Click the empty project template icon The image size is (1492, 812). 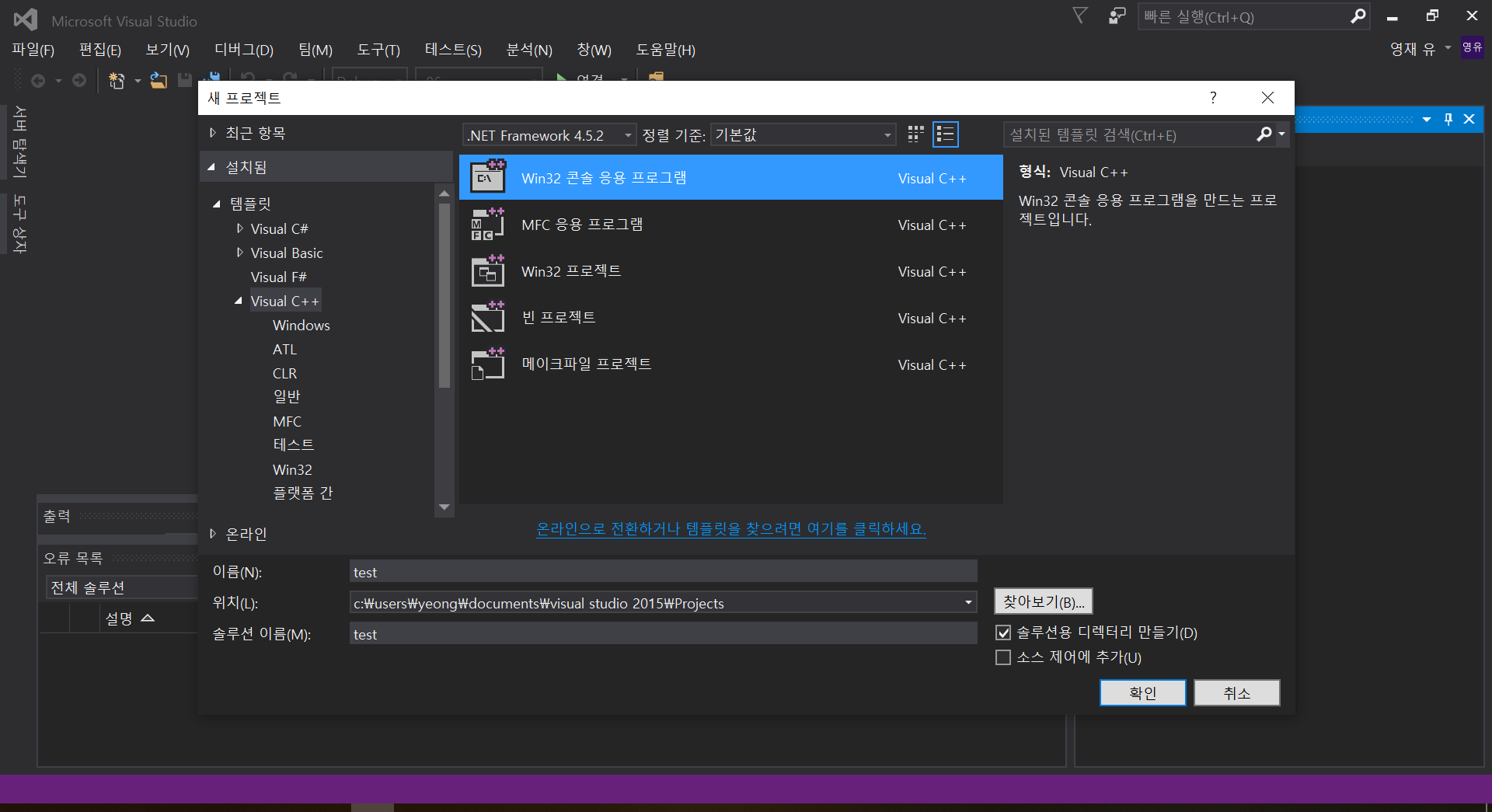[488, 318]
